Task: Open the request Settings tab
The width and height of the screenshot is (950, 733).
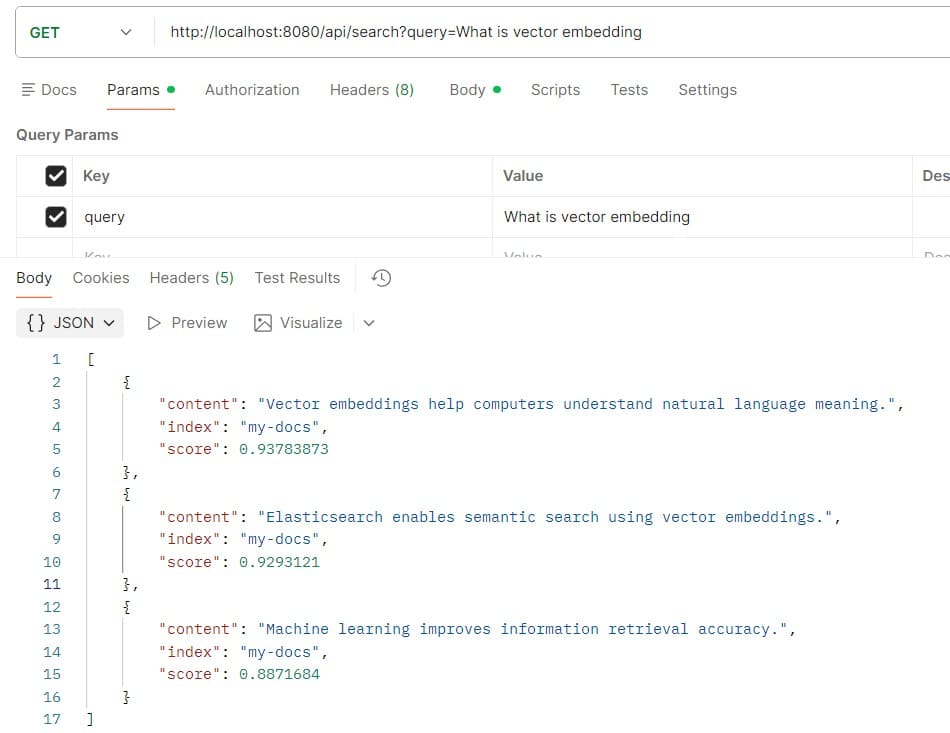Action: 707,90
